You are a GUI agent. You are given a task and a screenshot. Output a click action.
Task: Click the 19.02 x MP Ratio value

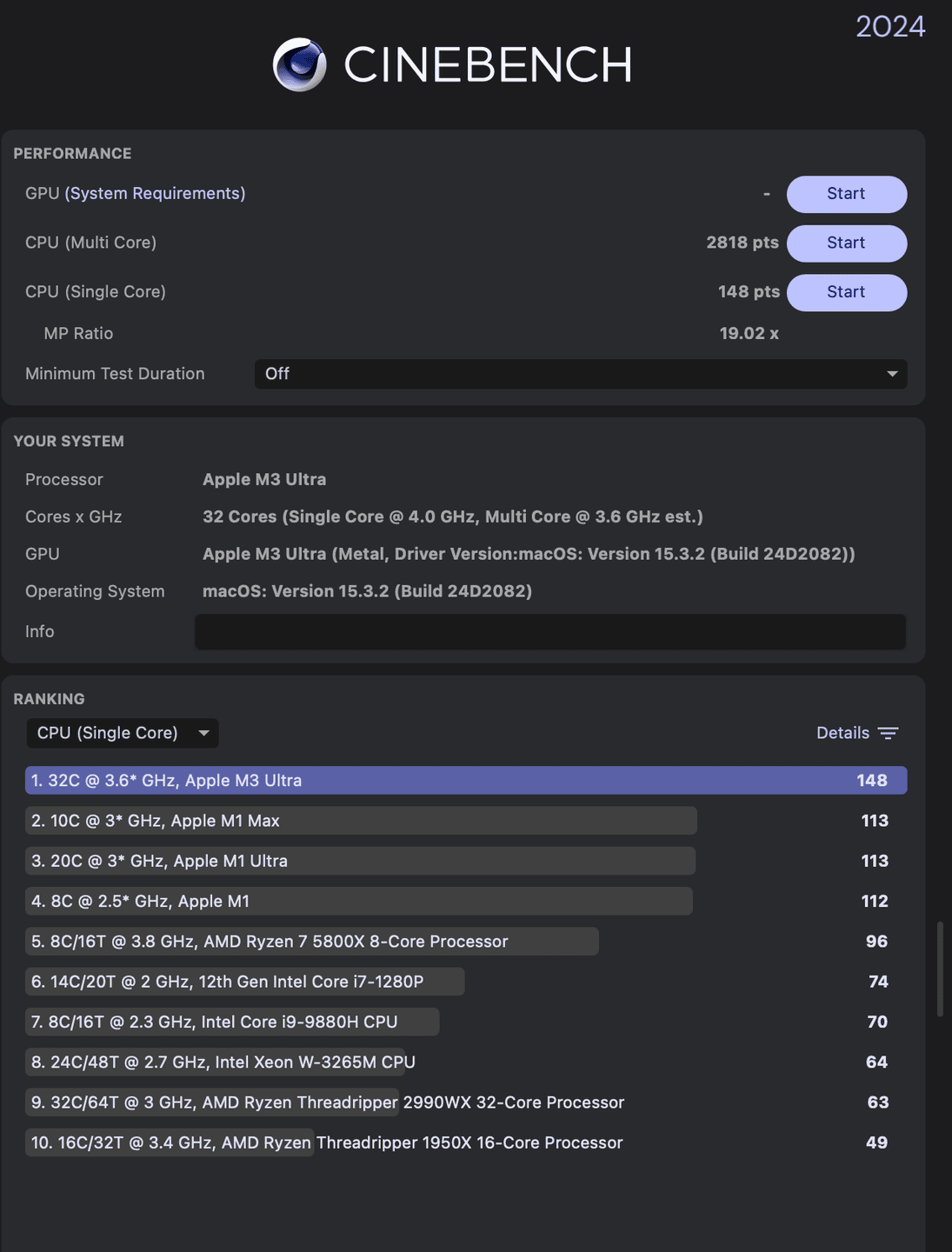[x=749, y=333]
